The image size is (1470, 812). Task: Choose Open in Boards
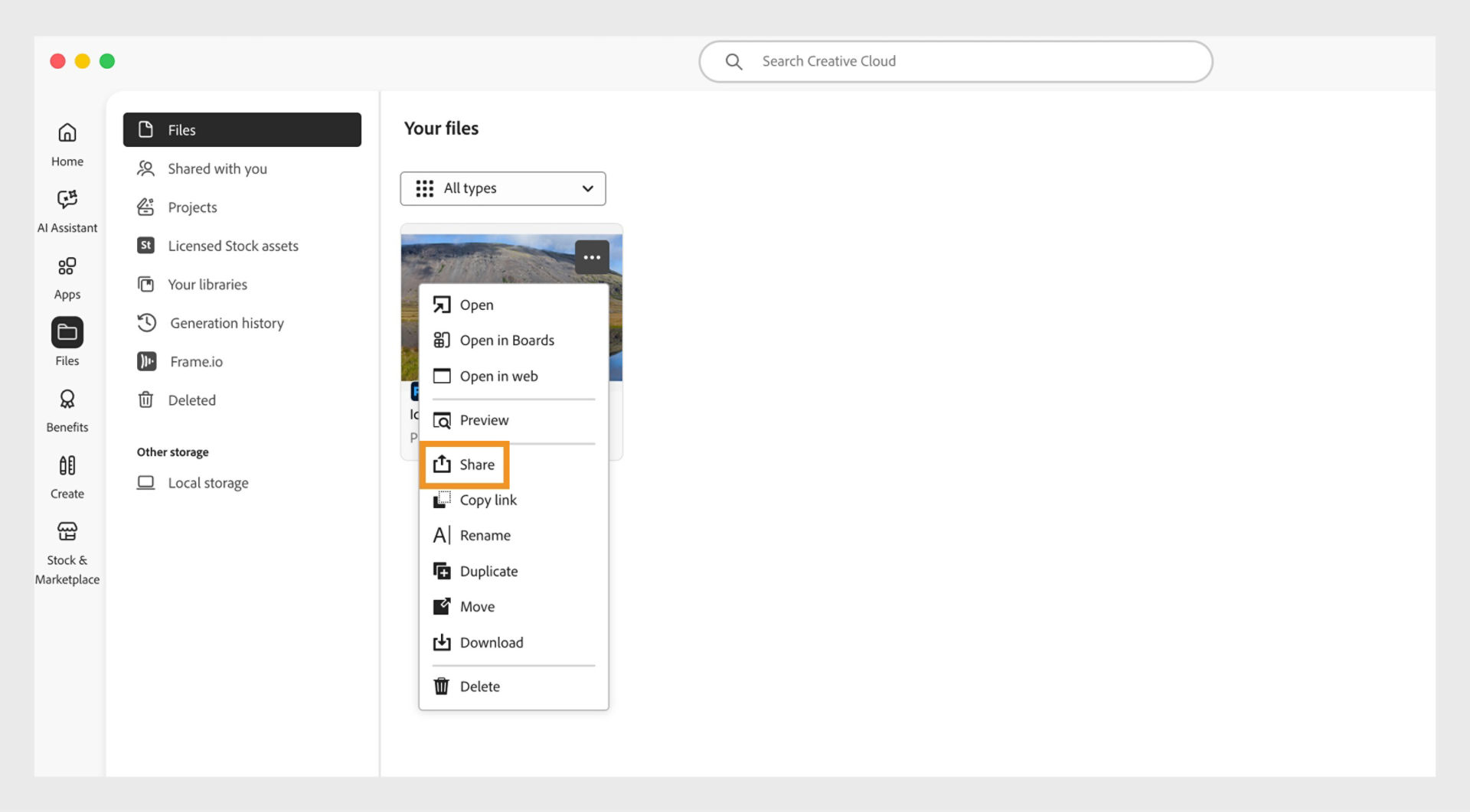click(514, 340)
